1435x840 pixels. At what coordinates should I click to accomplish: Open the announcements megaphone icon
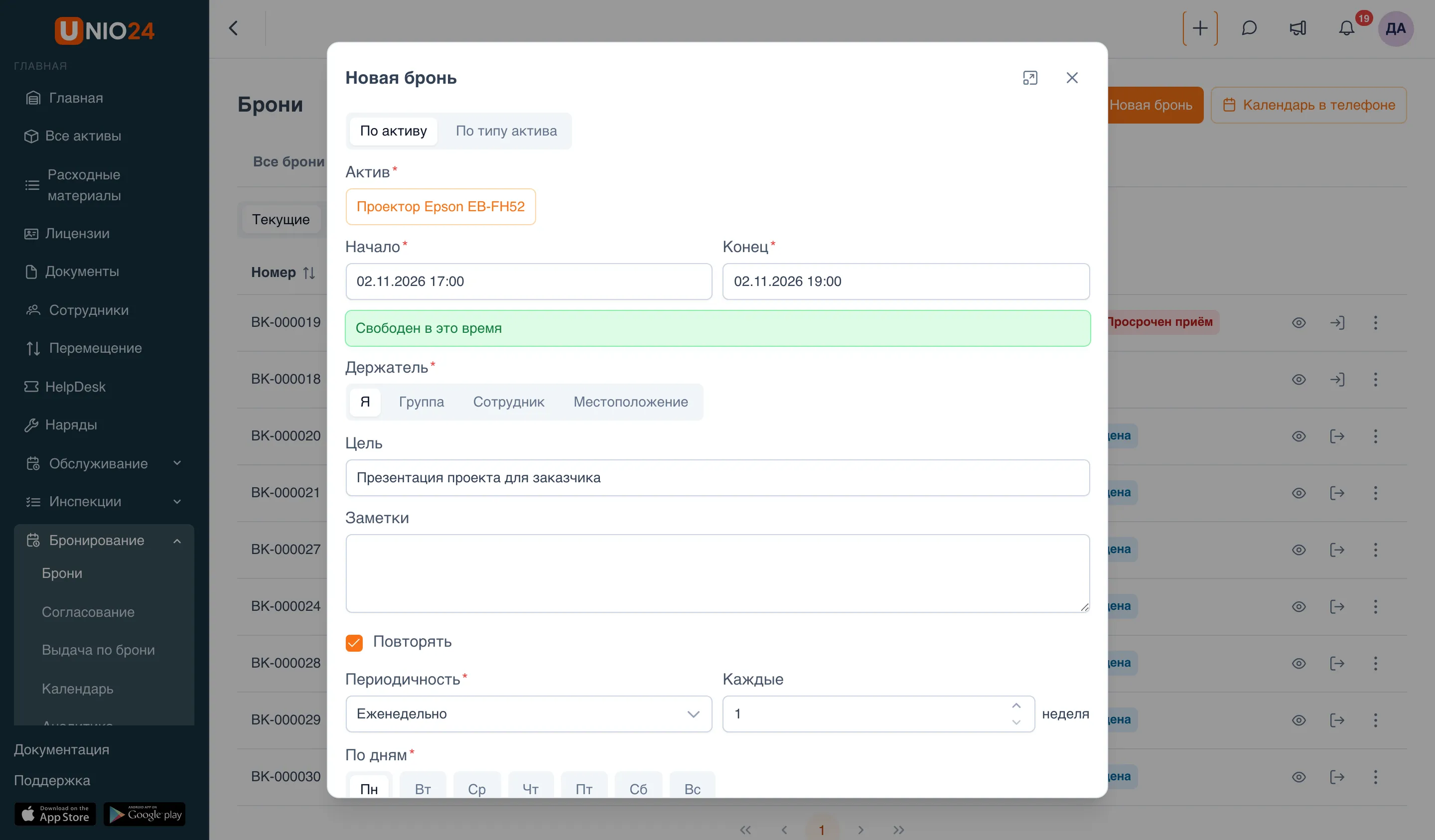point(1298,28)
